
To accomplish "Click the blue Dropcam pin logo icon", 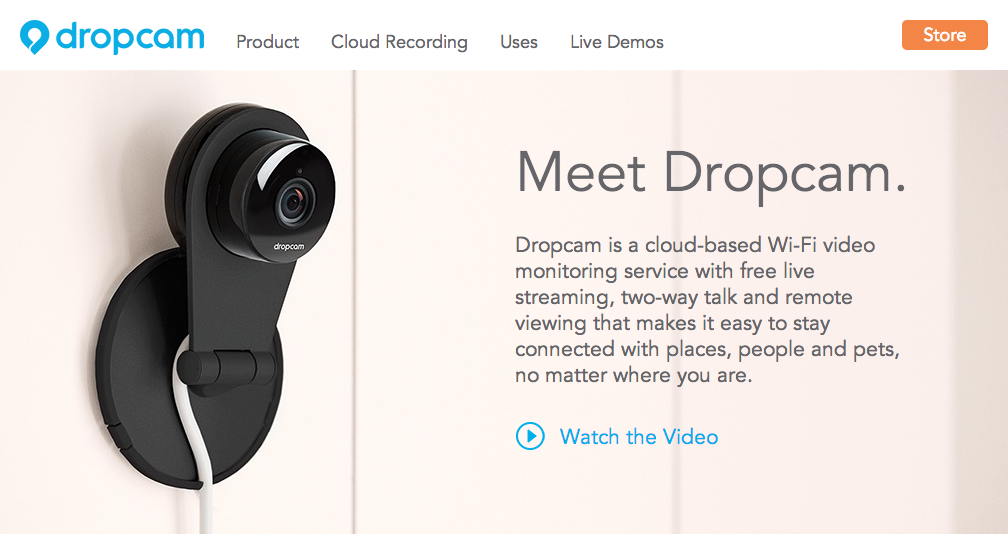I will pos(35,37).
